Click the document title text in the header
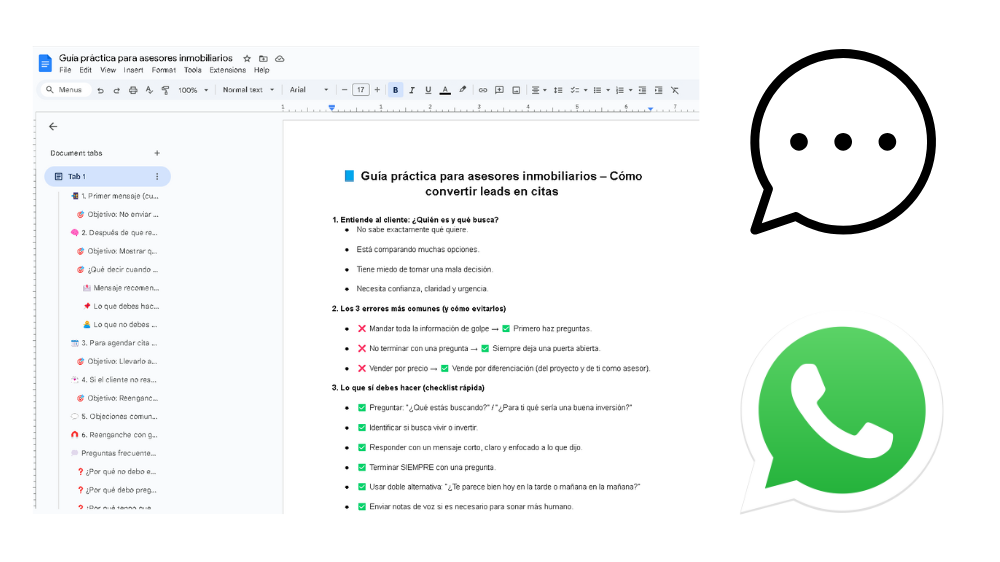The image size is (1000, 562). pos(146,58)
